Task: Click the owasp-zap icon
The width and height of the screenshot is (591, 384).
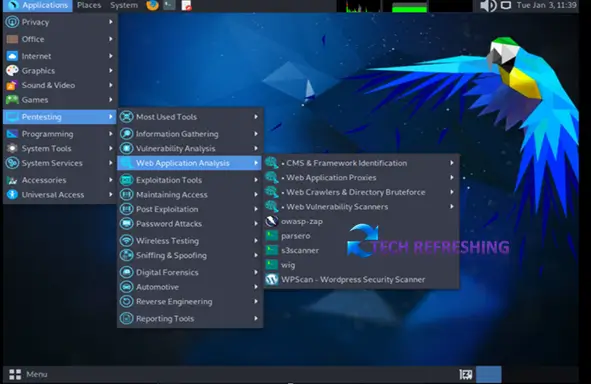Action: point(271,221)
